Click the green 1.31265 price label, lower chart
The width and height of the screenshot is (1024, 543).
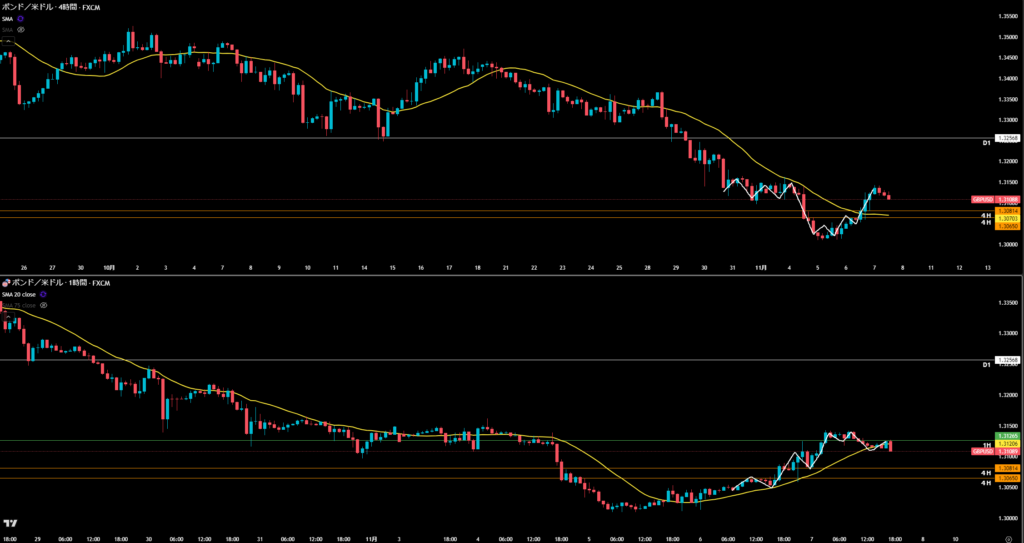1007,436
